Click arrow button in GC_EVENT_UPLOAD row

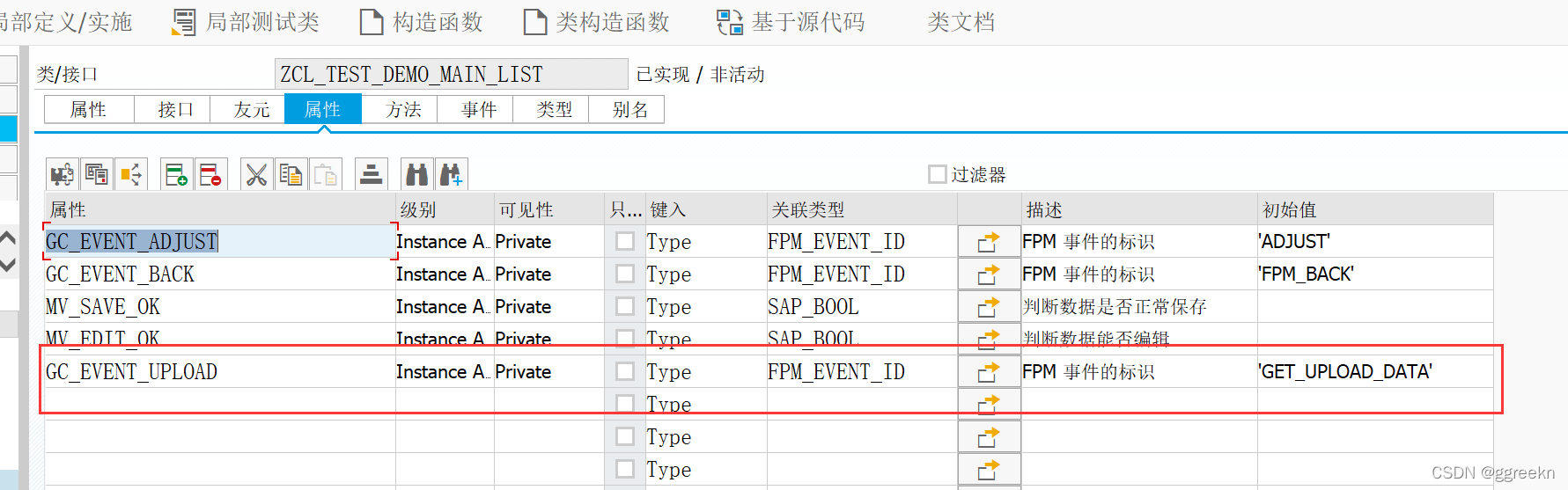pyautogui.click(x=989, y=372)
